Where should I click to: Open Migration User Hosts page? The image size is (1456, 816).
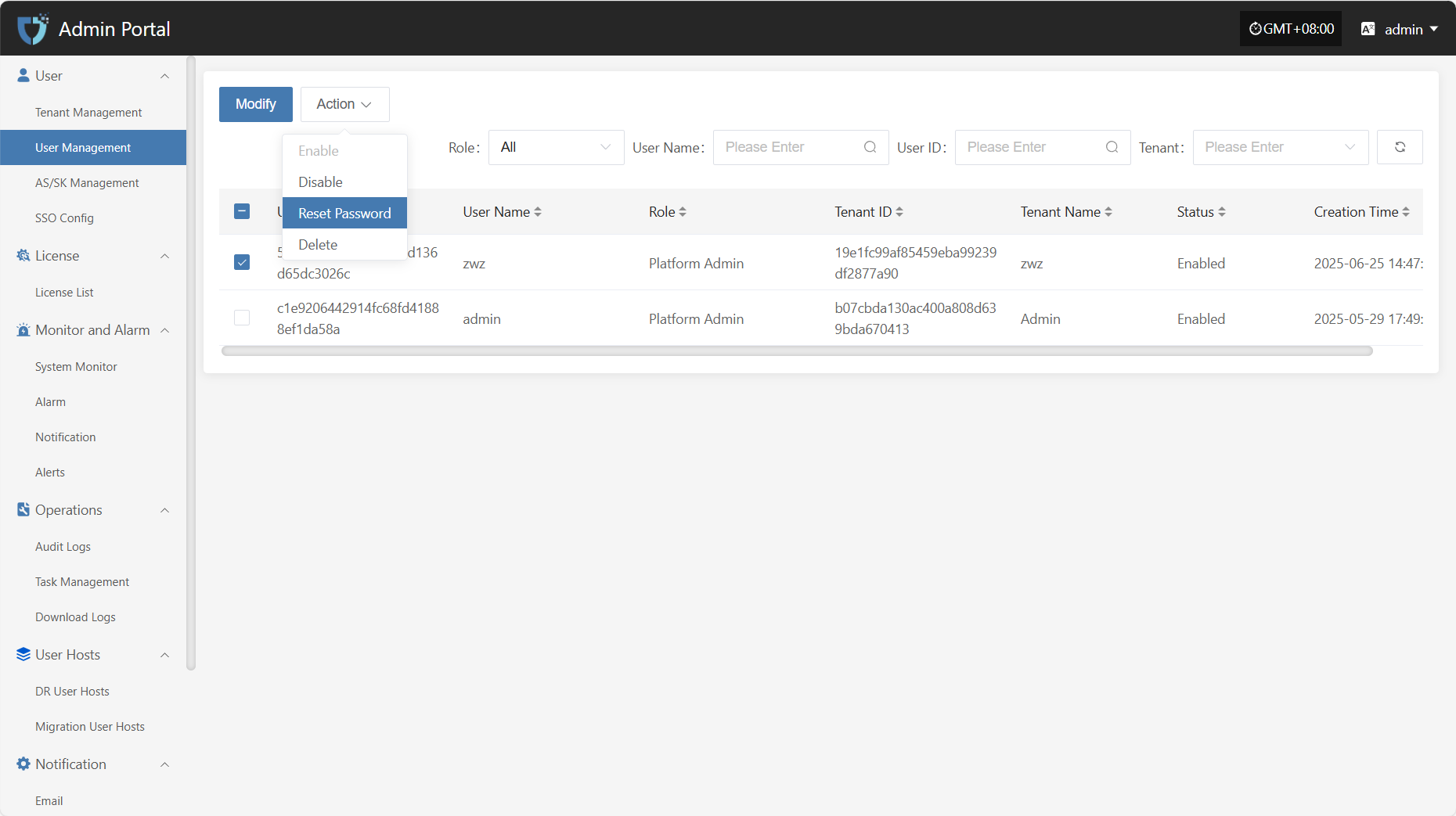pos(93,726)
